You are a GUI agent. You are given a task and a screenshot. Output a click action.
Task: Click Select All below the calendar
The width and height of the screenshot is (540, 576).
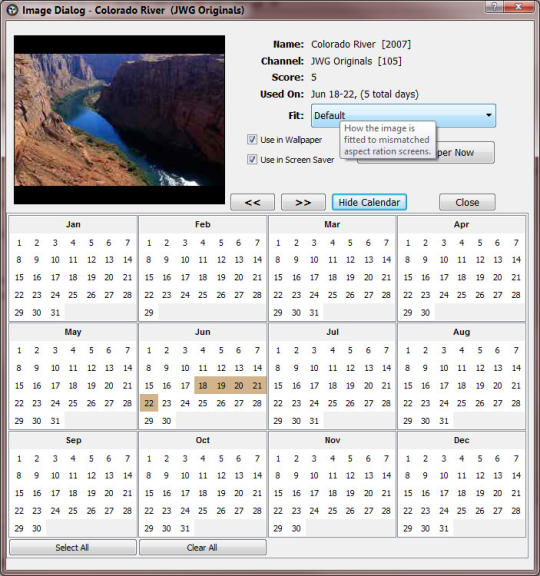click(x=73, y=547)
